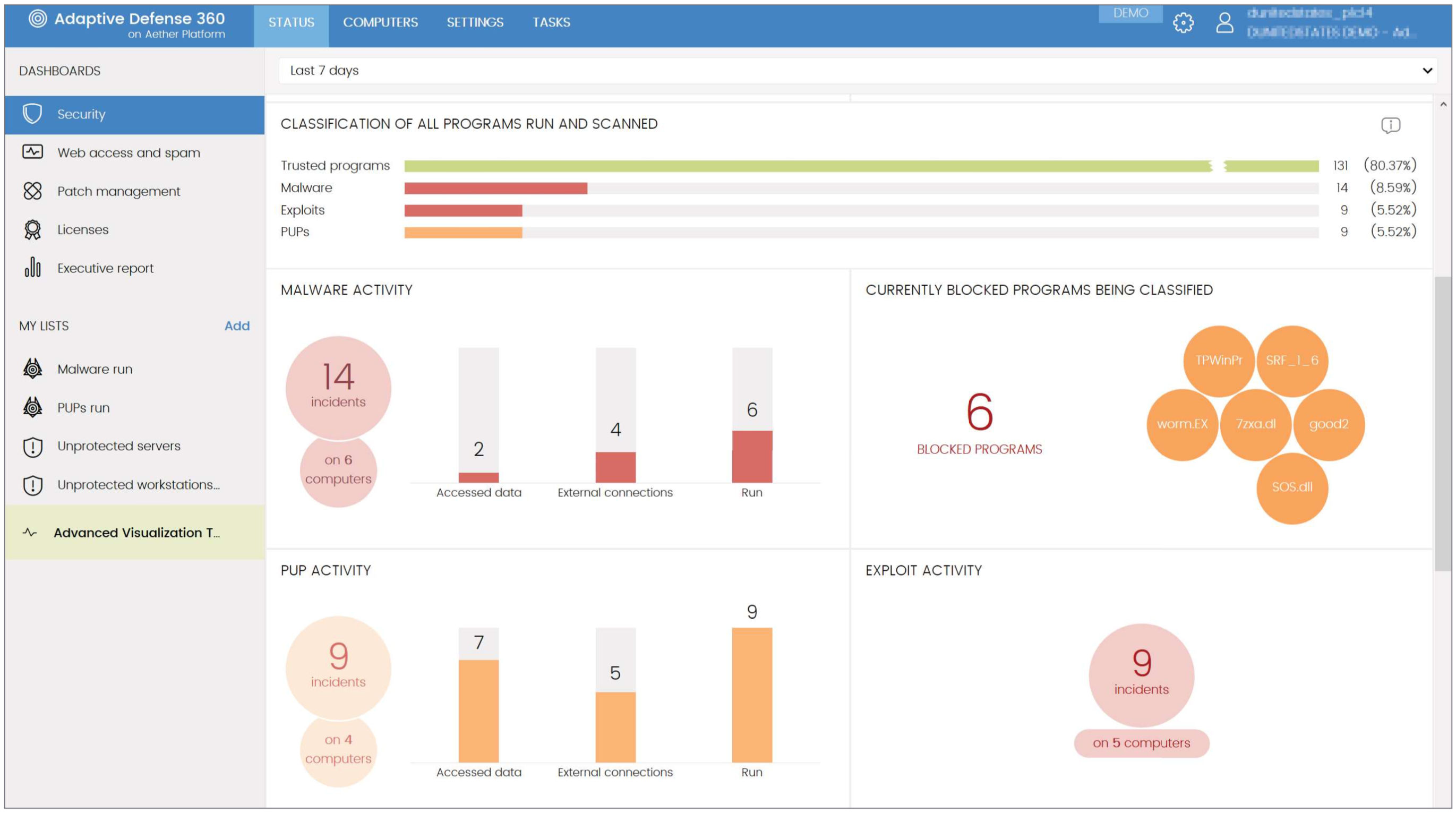Expand the Last 7 days dropdown
This screenshot has width=1456, height=813.
tap(1426, 70)
